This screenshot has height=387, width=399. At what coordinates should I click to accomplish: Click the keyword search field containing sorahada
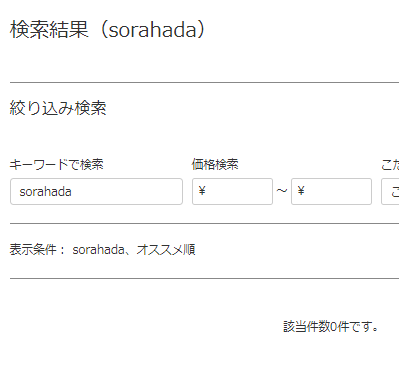[x=96, y=191]
